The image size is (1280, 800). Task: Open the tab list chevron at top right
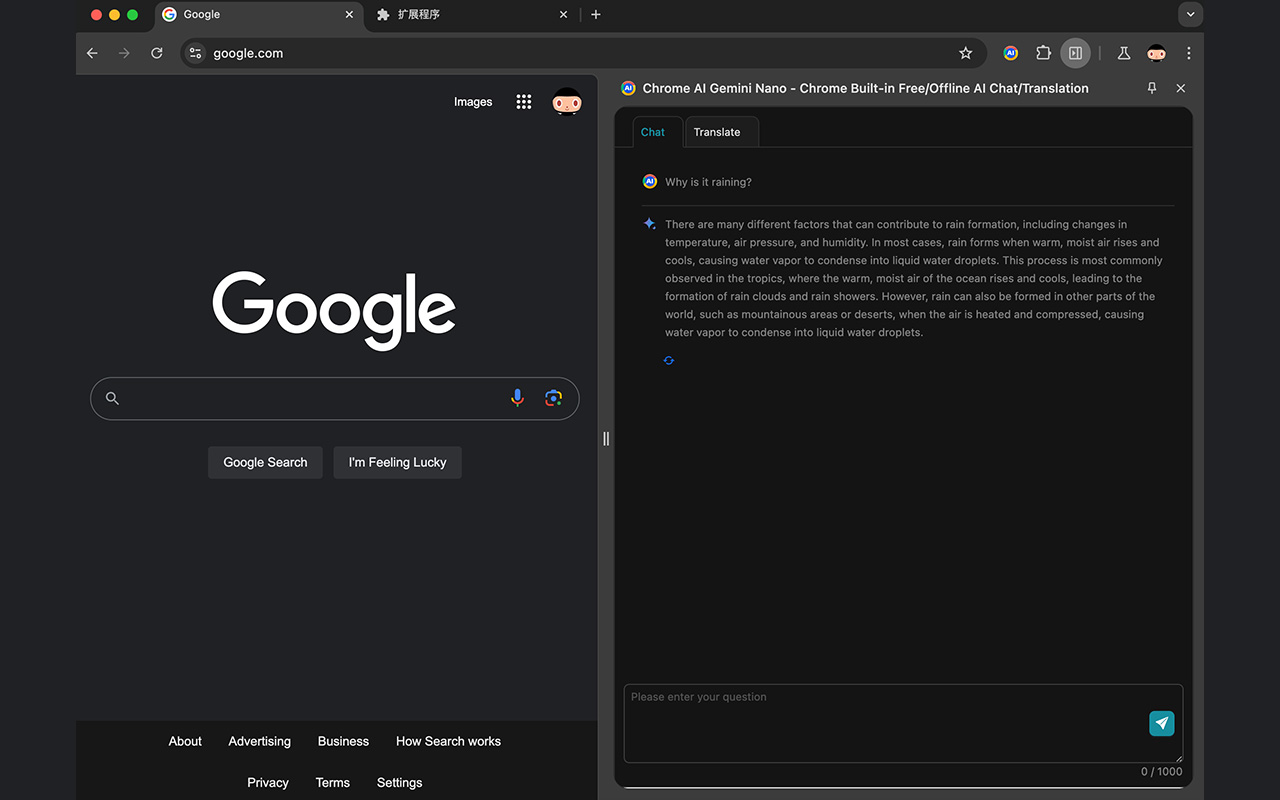[x=1189, y=14]
